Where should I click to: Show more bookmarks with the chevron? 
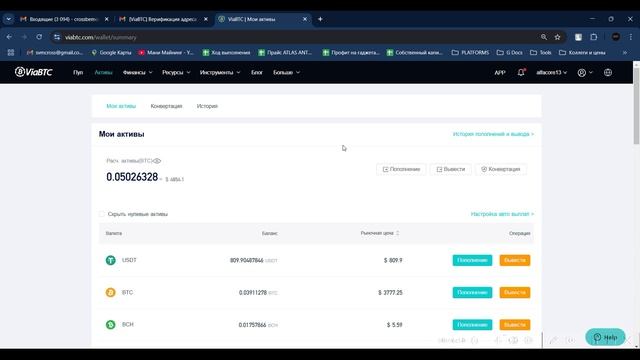[624, 53]
